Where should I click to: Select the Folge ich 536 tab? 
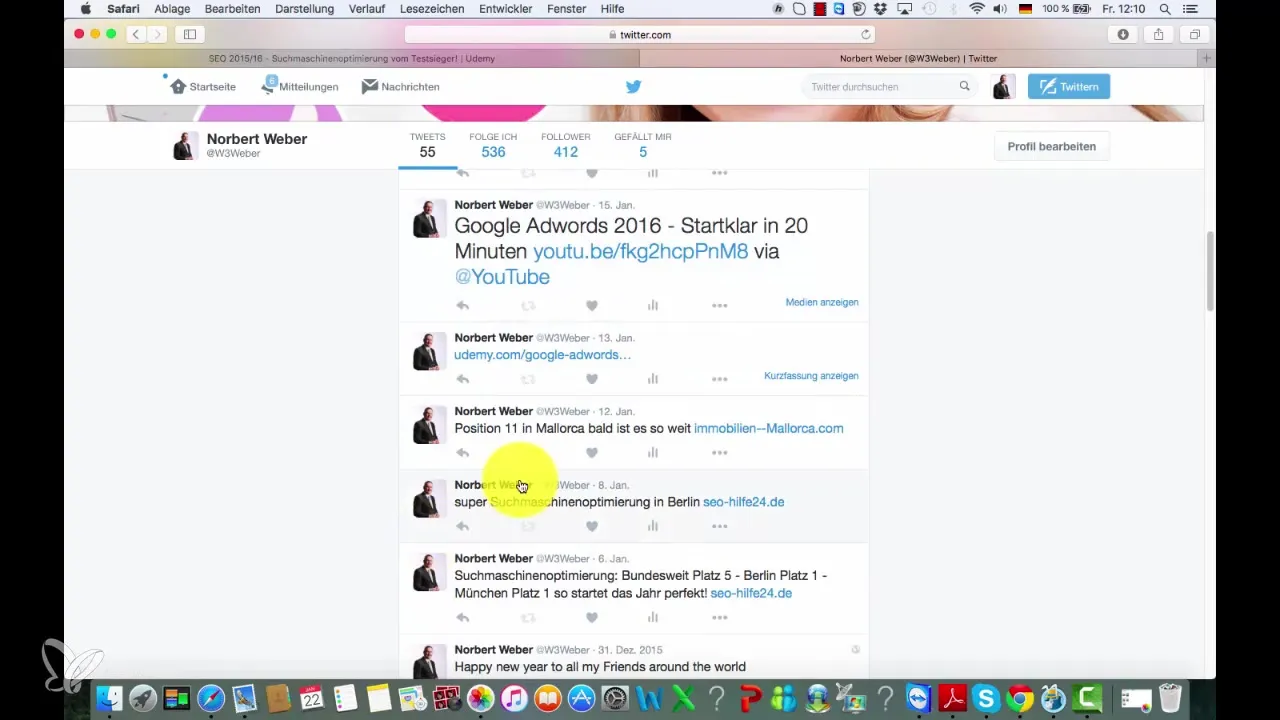coord(493,146)
